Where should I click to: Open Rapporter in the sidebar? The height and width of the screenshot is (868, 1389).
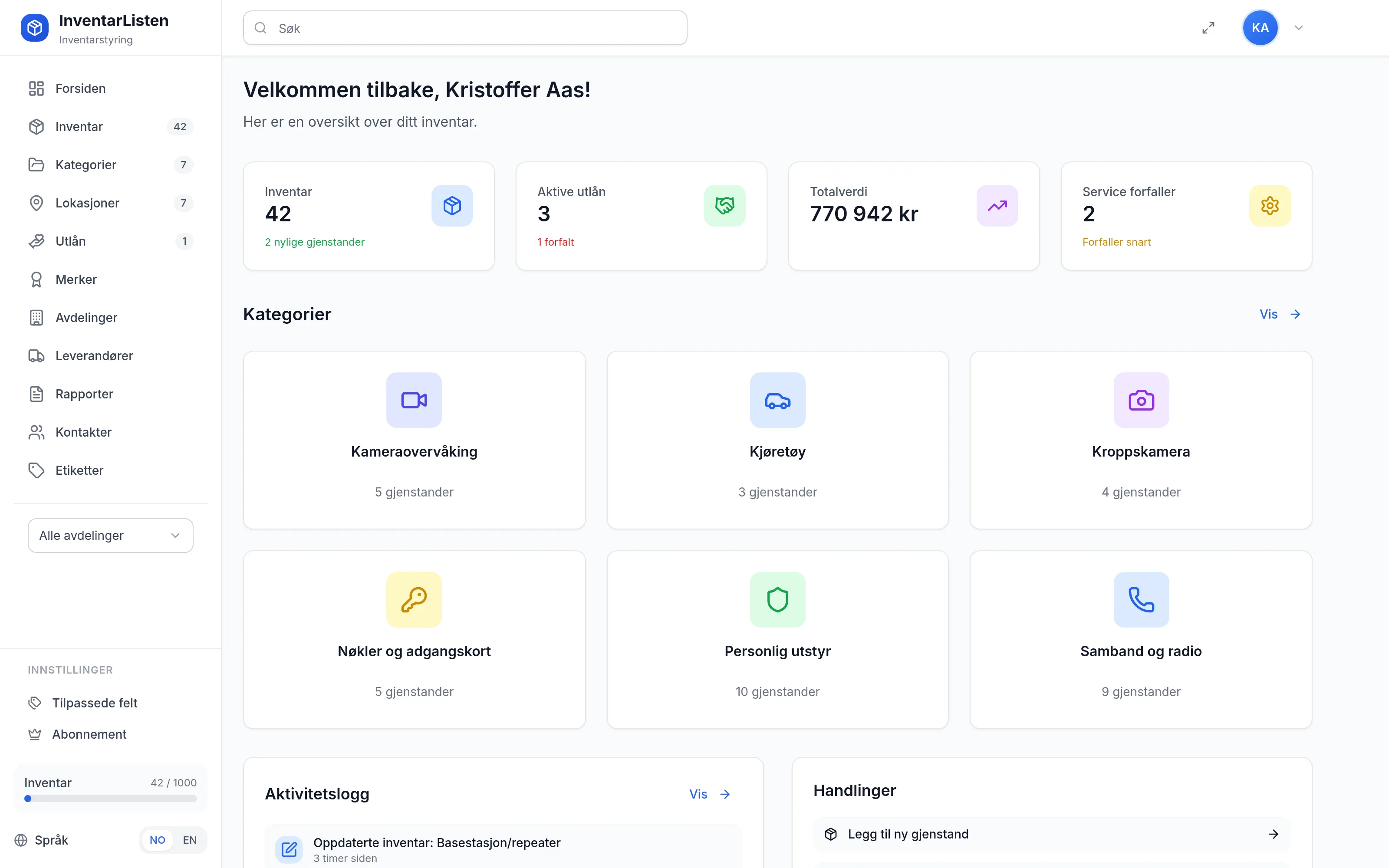111,394
